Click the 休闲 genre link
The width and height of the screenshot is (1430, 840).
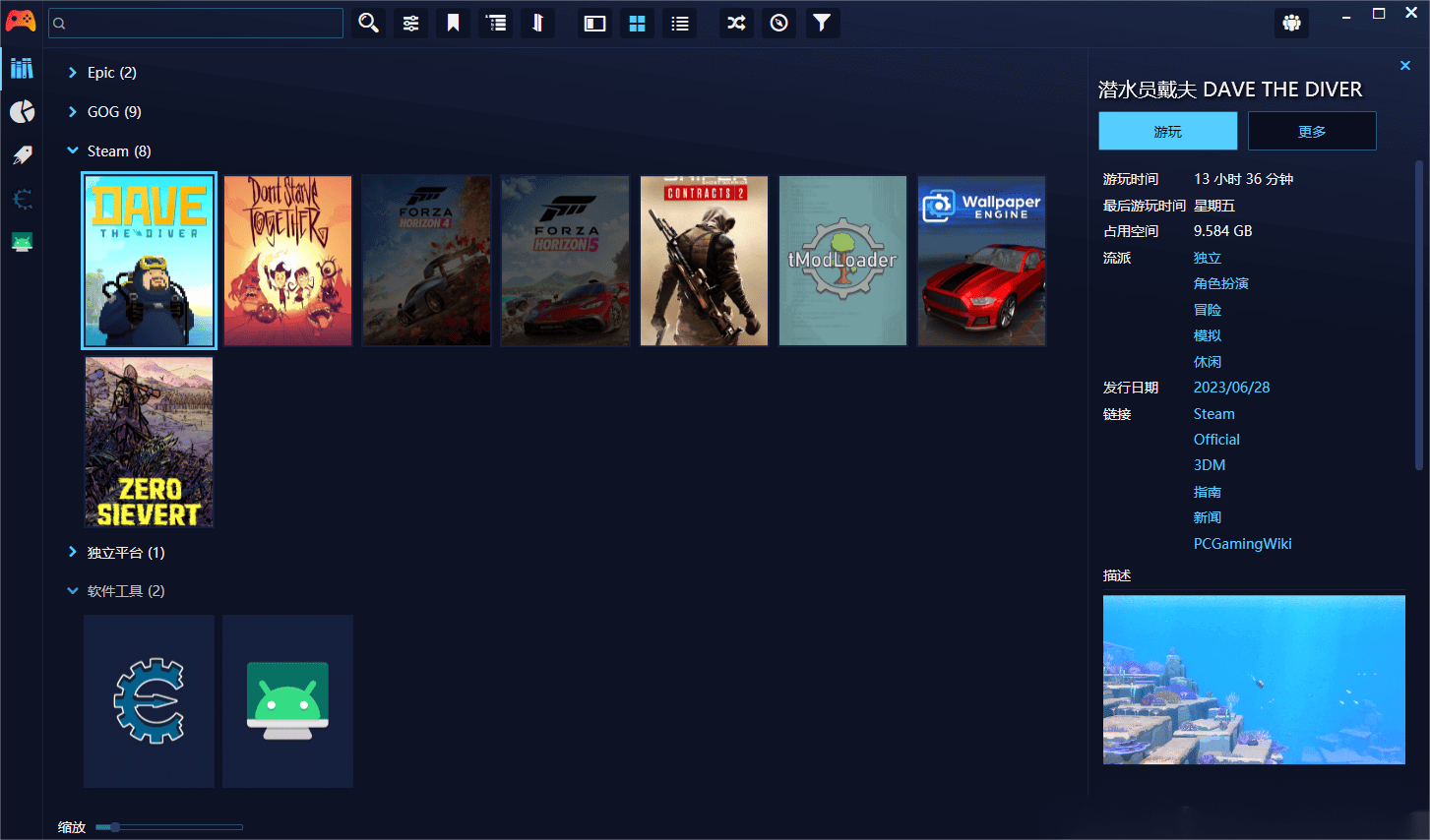[1208, 362]
